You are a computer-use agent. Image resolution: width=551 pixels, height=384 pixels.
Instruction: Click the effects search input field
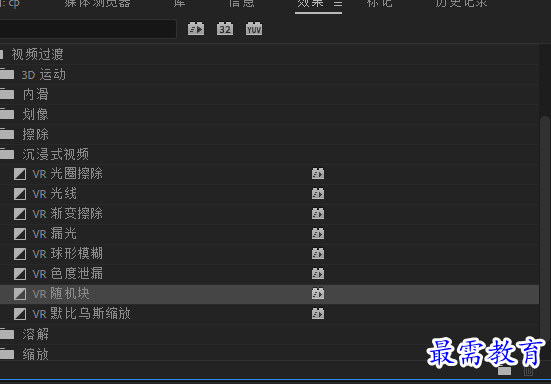(87, 29)
